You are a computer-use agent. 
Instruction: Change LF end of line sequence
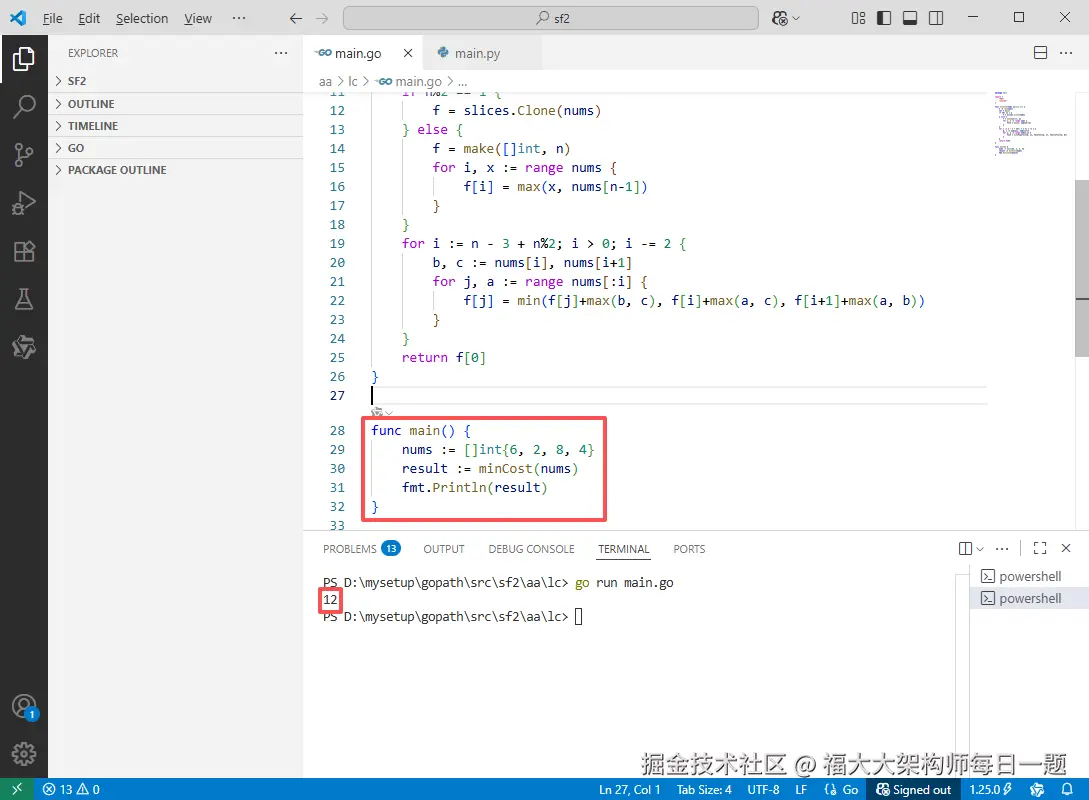[x=801, y=789]
